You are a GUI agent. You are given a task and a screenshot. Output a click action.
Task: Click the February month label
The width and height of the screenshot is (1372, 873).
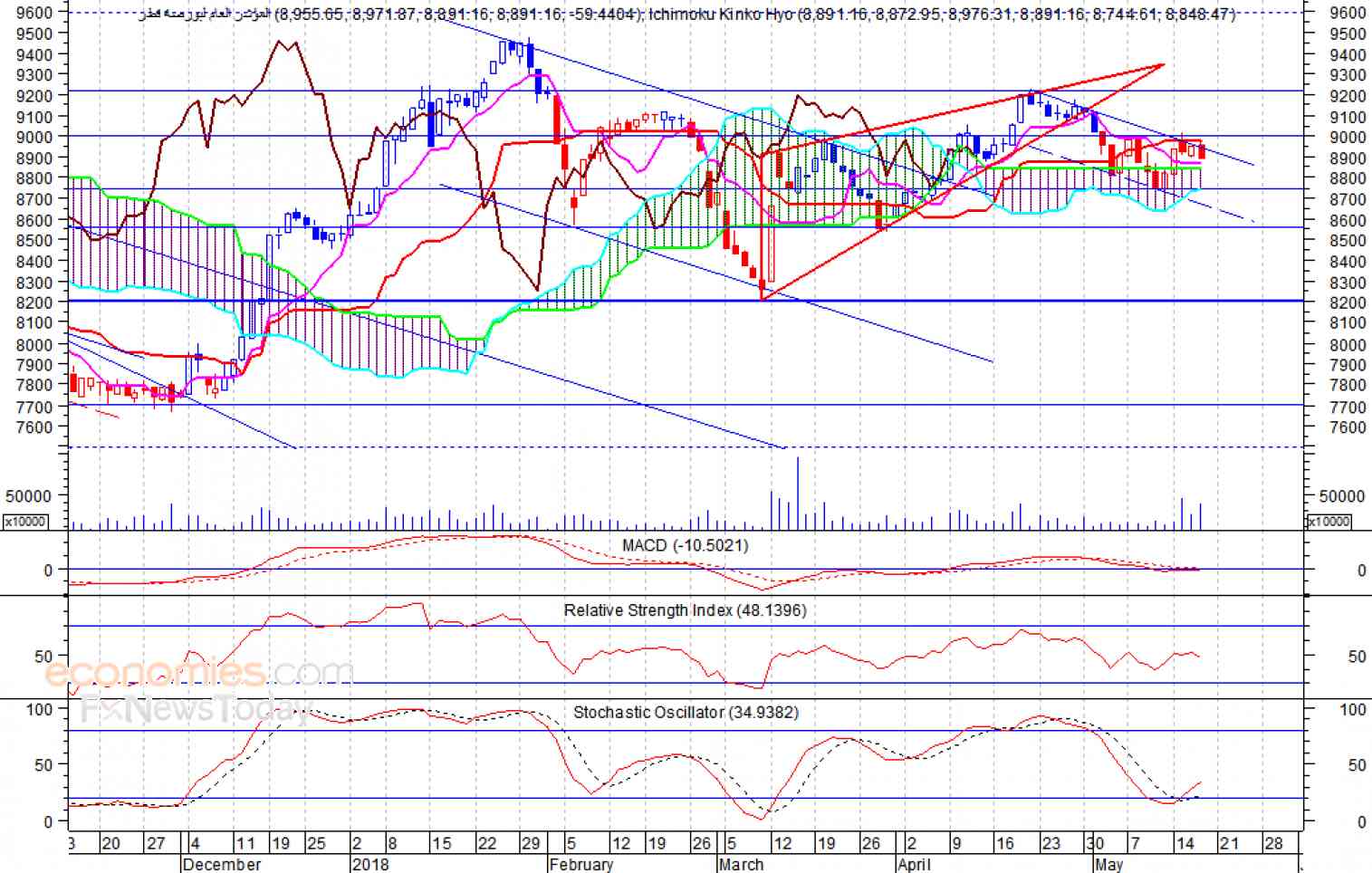pos(581,864)
